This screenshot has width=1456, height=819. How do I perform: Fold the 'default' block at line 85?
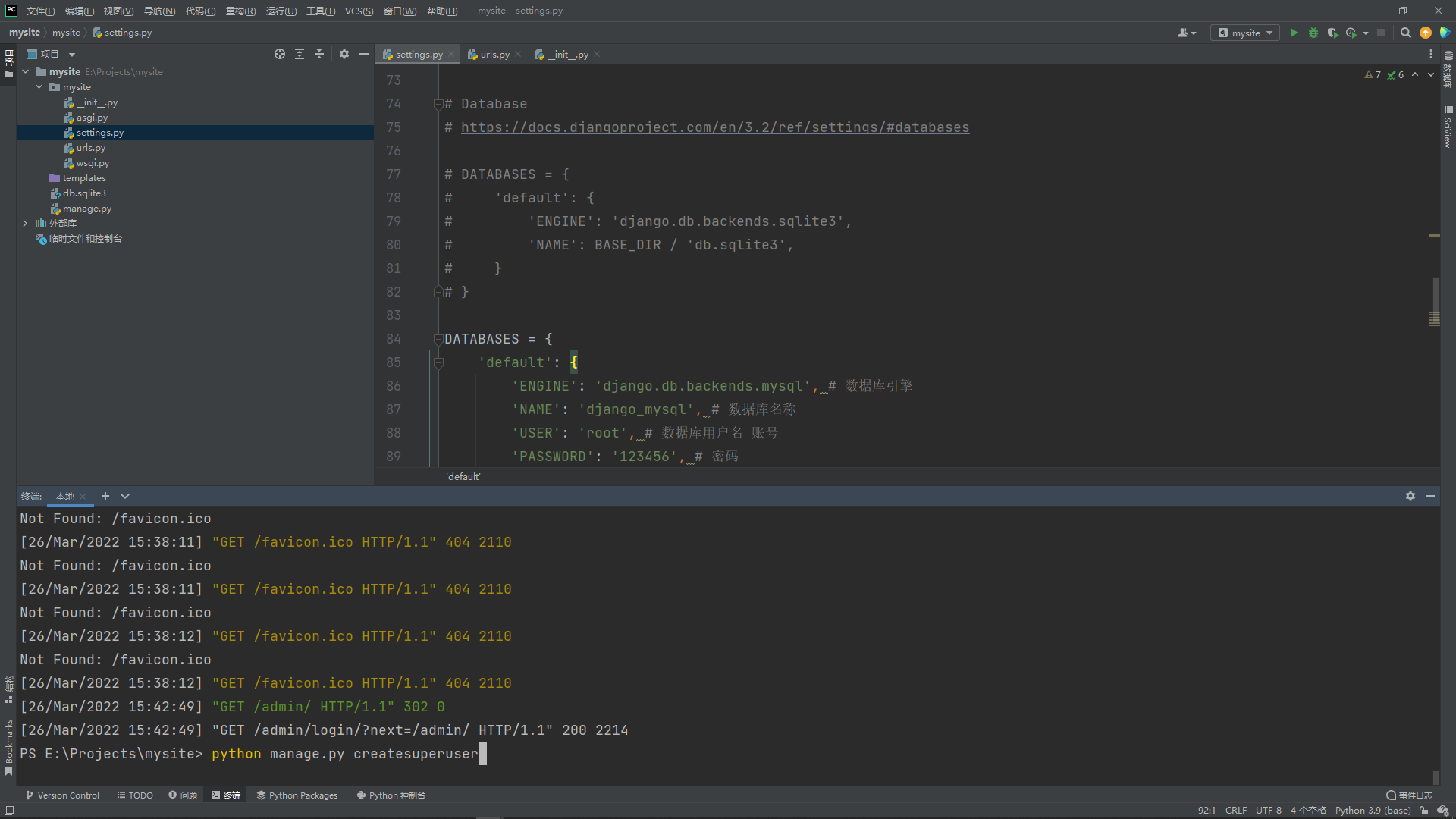438,362
